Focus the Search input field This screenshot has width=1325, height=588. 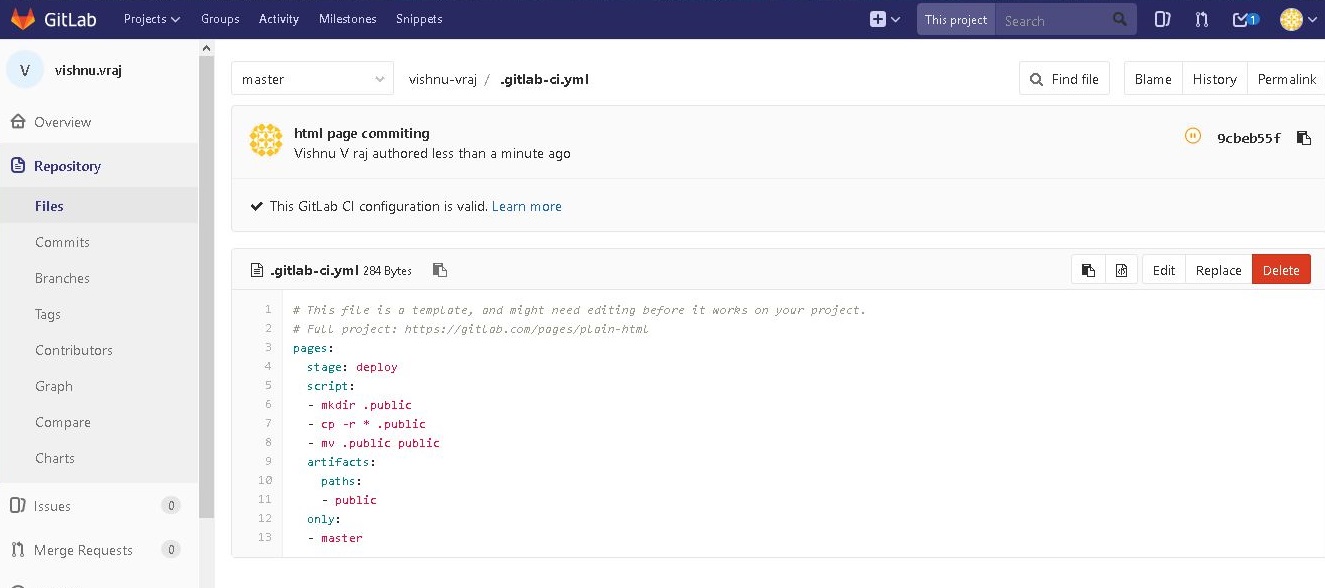[1055, 20]
